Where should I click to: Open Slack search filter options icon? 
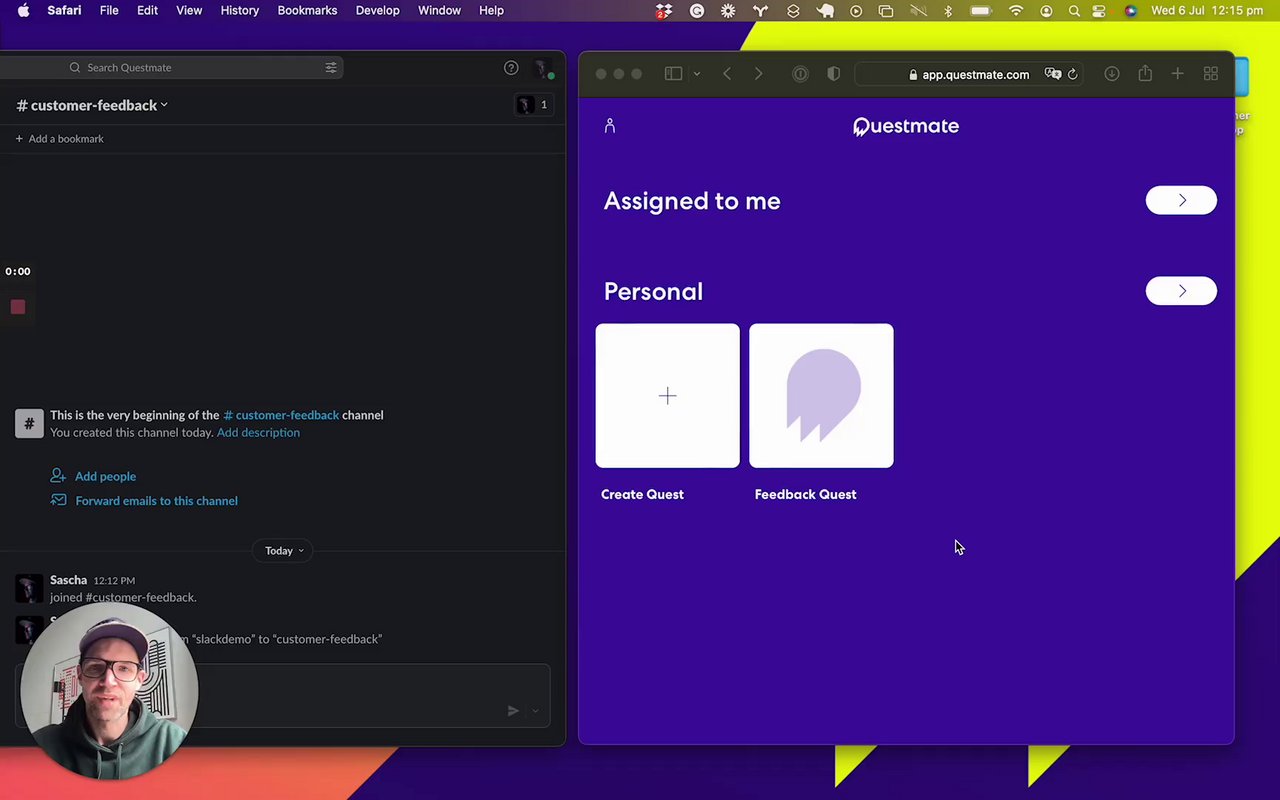tap(331, 67)
